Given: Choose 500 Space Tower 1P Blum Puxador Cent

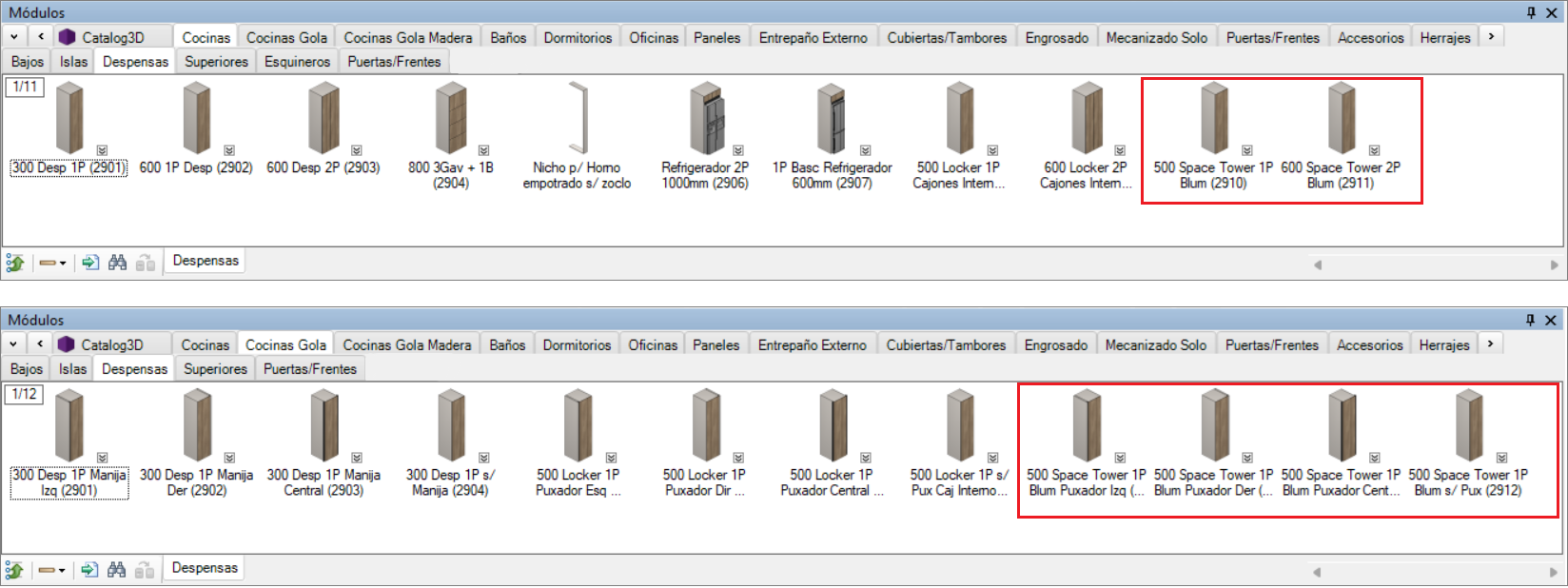Looking at the screenshot, I should (1342, 425).
